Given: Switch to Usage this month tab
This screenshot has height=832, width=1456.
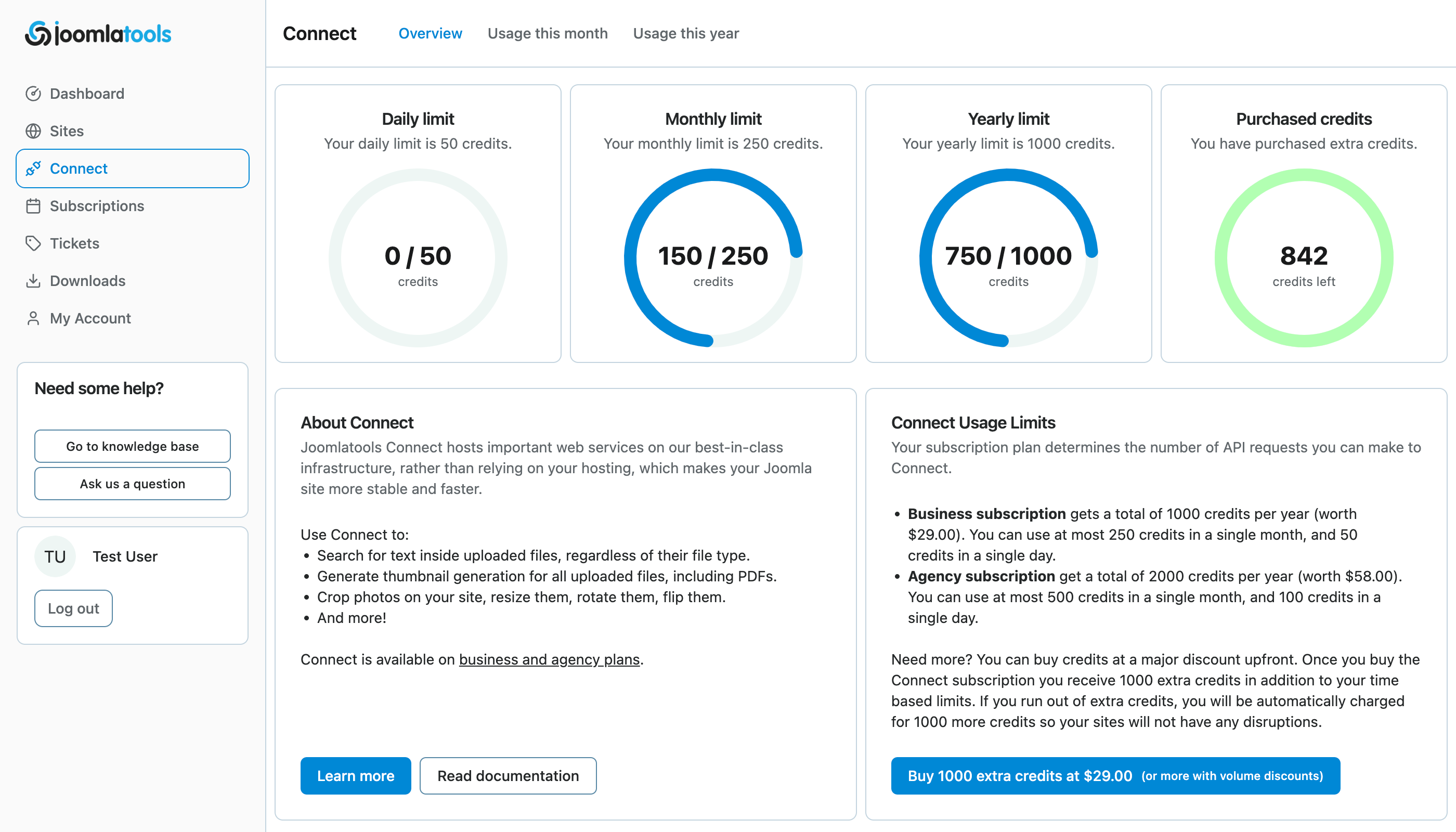Looking at the screenshot, I should (547, 34).
